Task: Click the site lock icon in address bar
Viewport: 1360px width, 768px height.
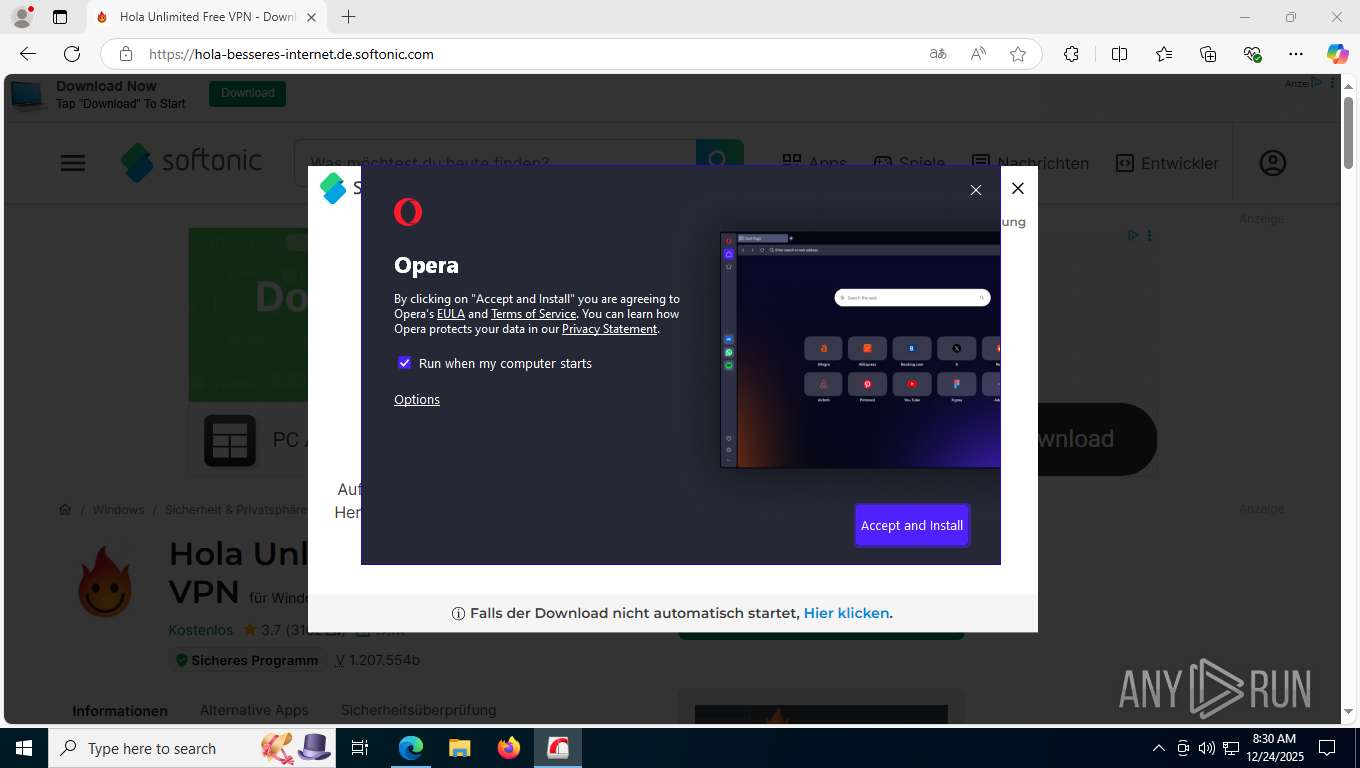Action: coord(126,54)
